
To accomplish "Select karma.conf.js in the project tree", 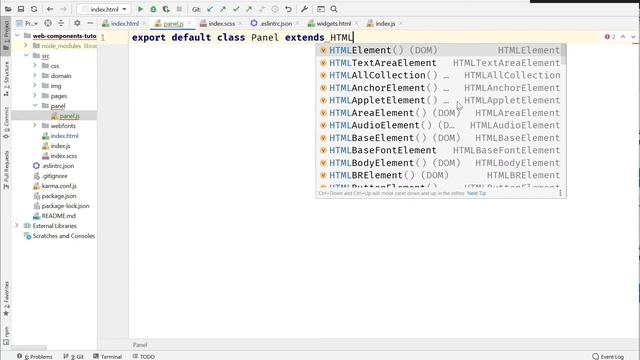I will click(55, 186).
